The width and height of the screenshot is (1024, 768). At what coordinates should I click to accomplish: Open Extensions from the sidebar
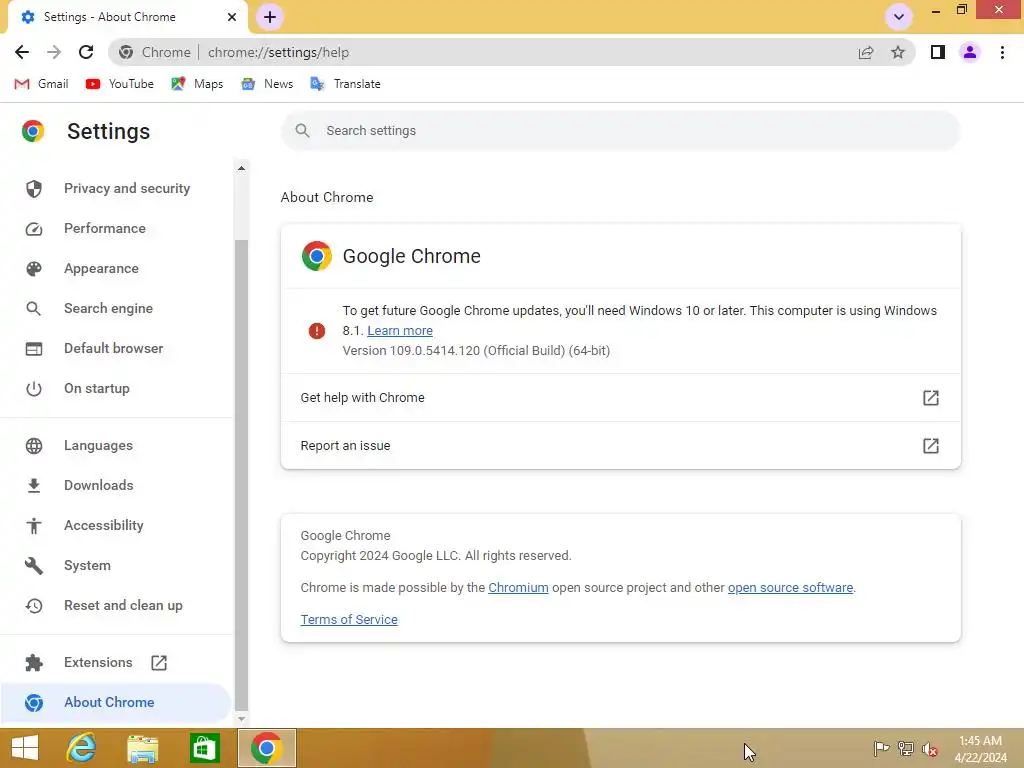coord(116,662)
